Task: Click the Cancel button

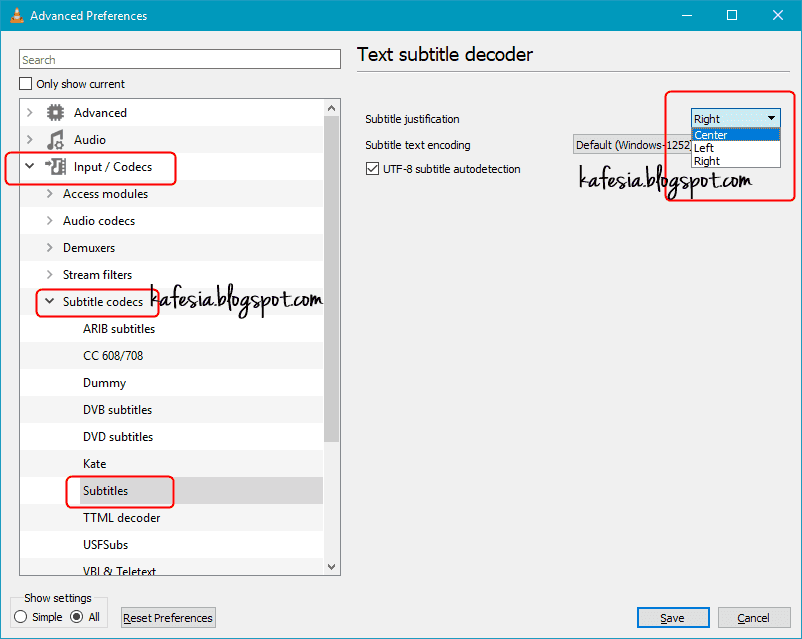Action: tap(754, 618)
